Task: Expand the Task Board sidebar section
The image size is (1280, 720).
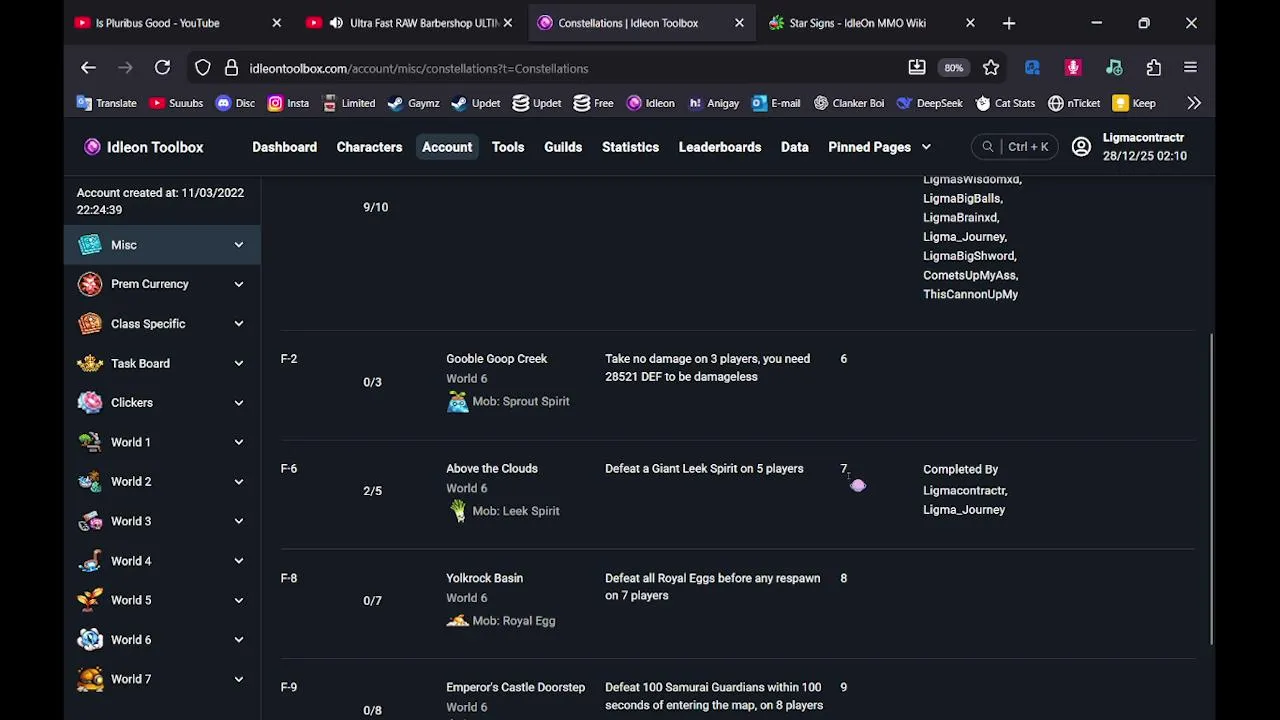Action: pyautogui.click(x=239, y=364)
